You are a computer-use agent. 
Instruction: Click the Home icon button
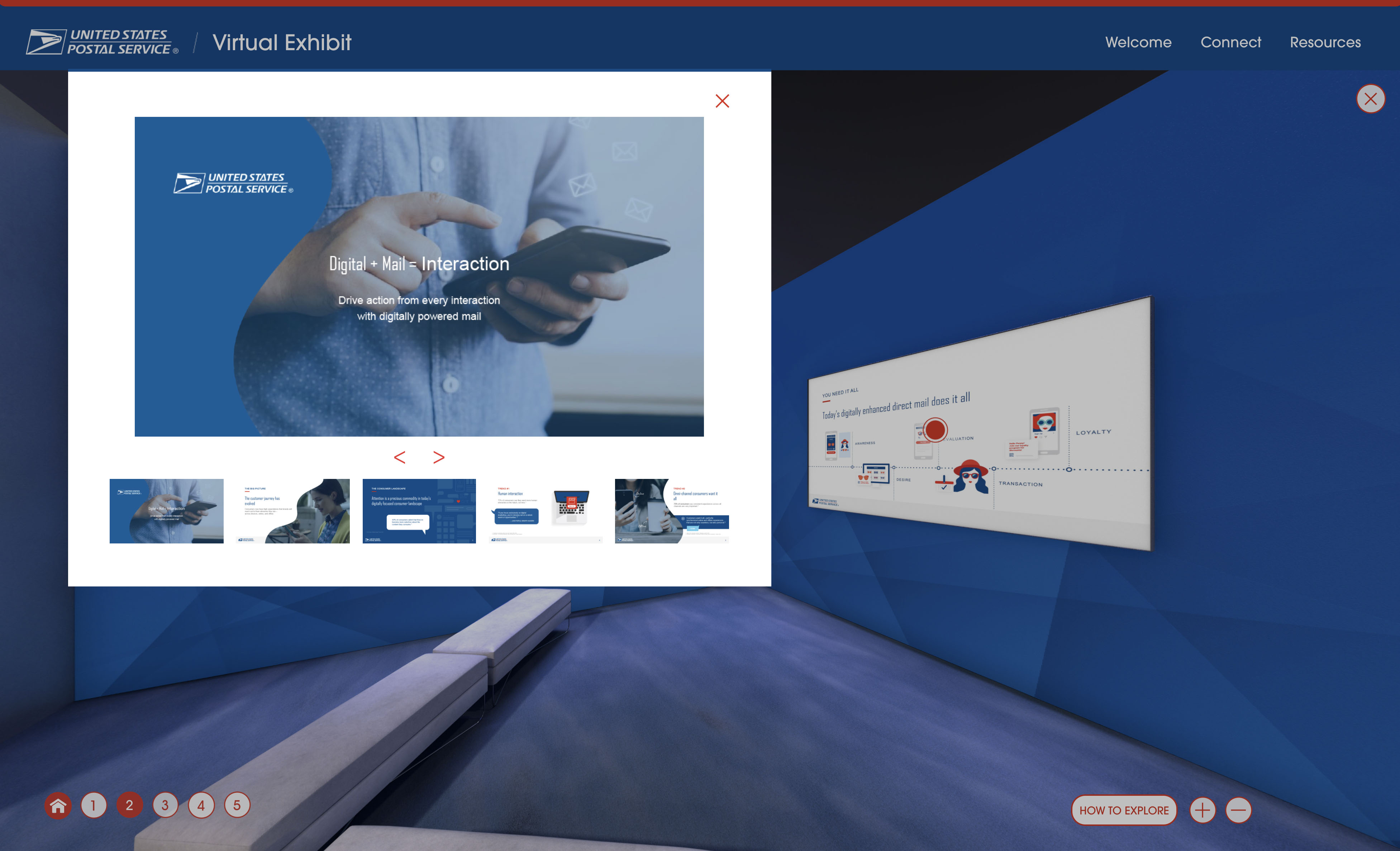pyautogui.click(x=58, y=805)
